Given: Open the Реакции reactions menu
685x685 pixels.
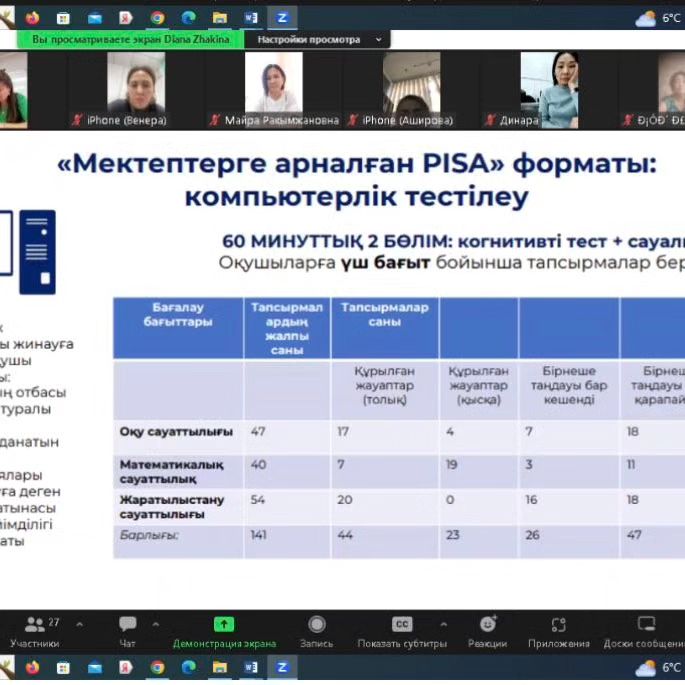Looking at the screenshot, I should [x=487, y=631].
